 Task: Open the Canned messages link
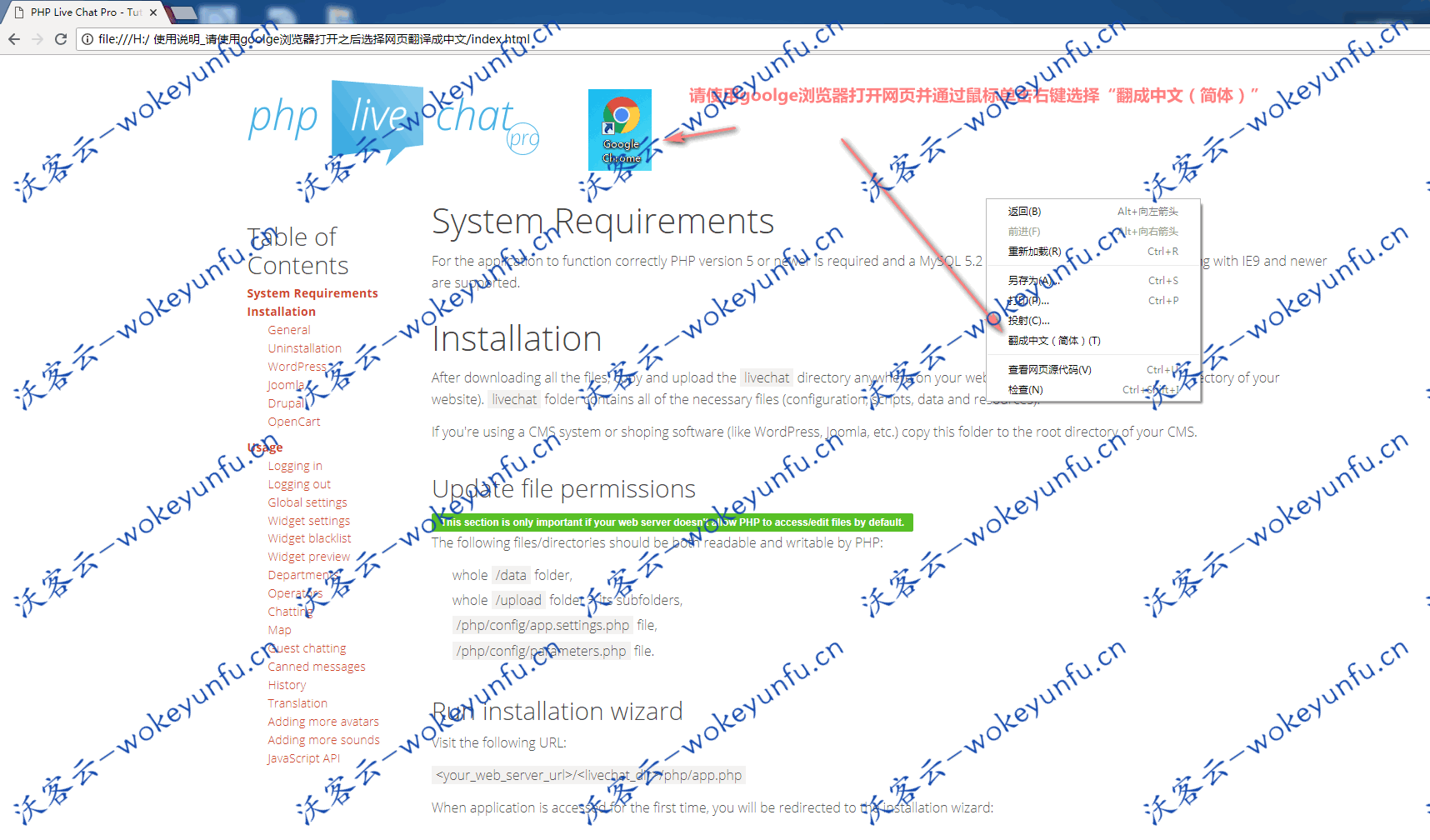coord(317,667)
